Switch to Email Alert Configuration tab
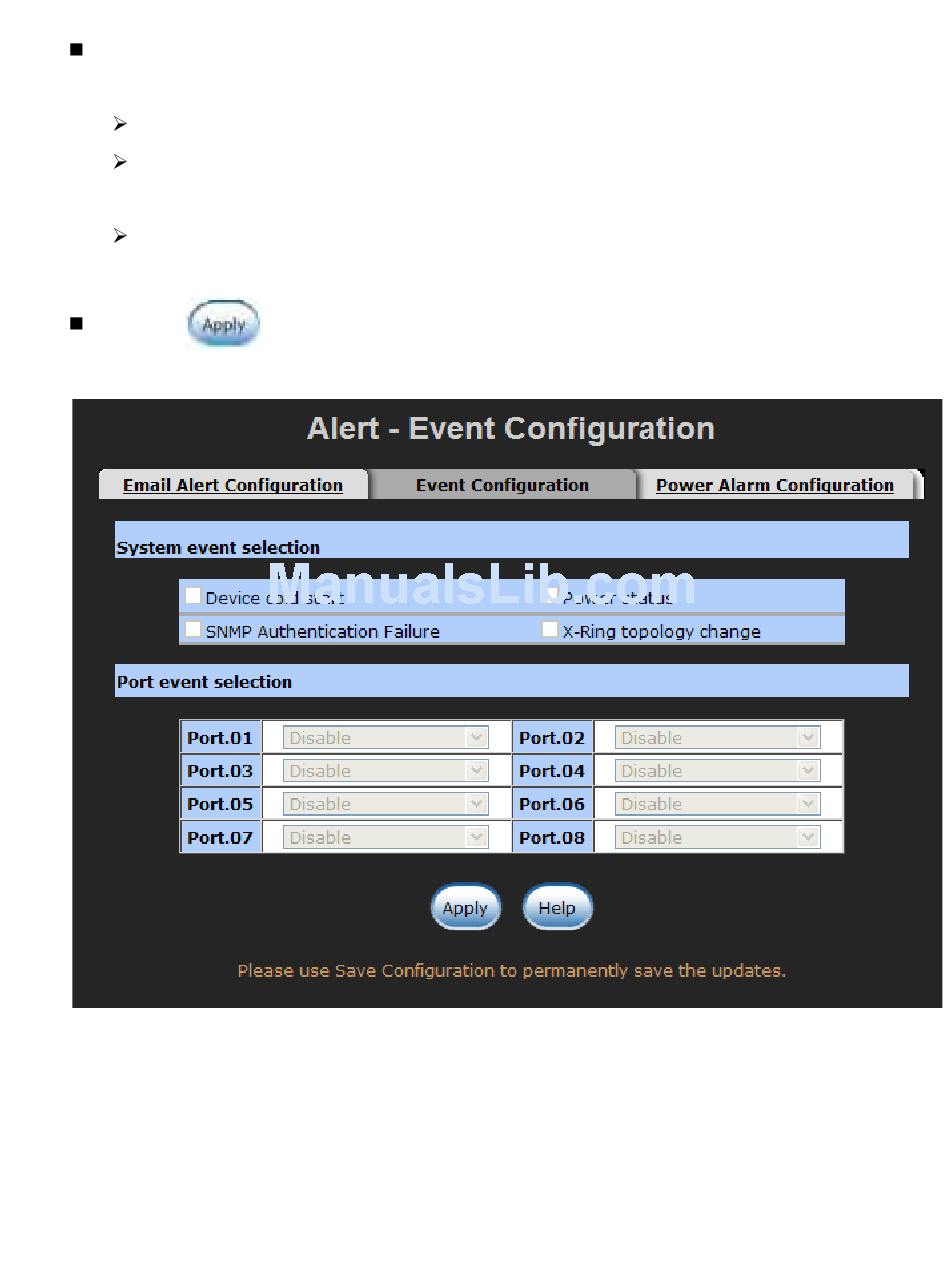Viewport: 950px width, 1276px height. tap(233, 485)
